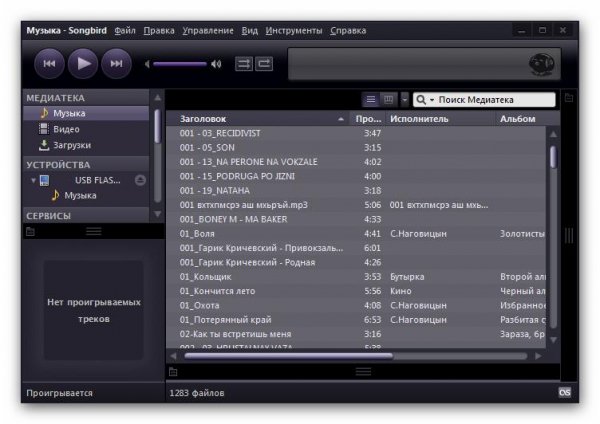Viewport: 600px width, 424px height.
Task: Select Видео in the sidebar
Action: pos(86,129)
